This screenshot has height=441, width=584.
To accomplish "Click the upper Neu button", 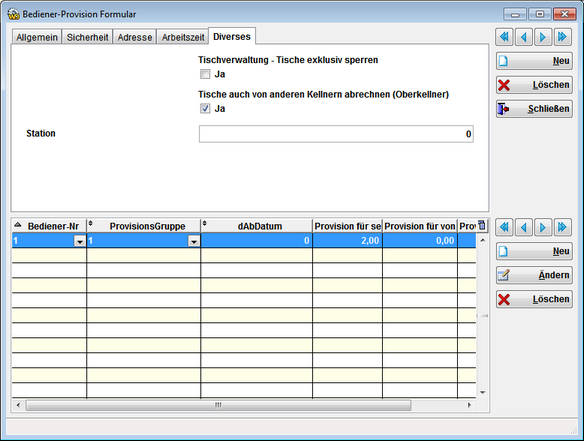I will pos(534,61).
